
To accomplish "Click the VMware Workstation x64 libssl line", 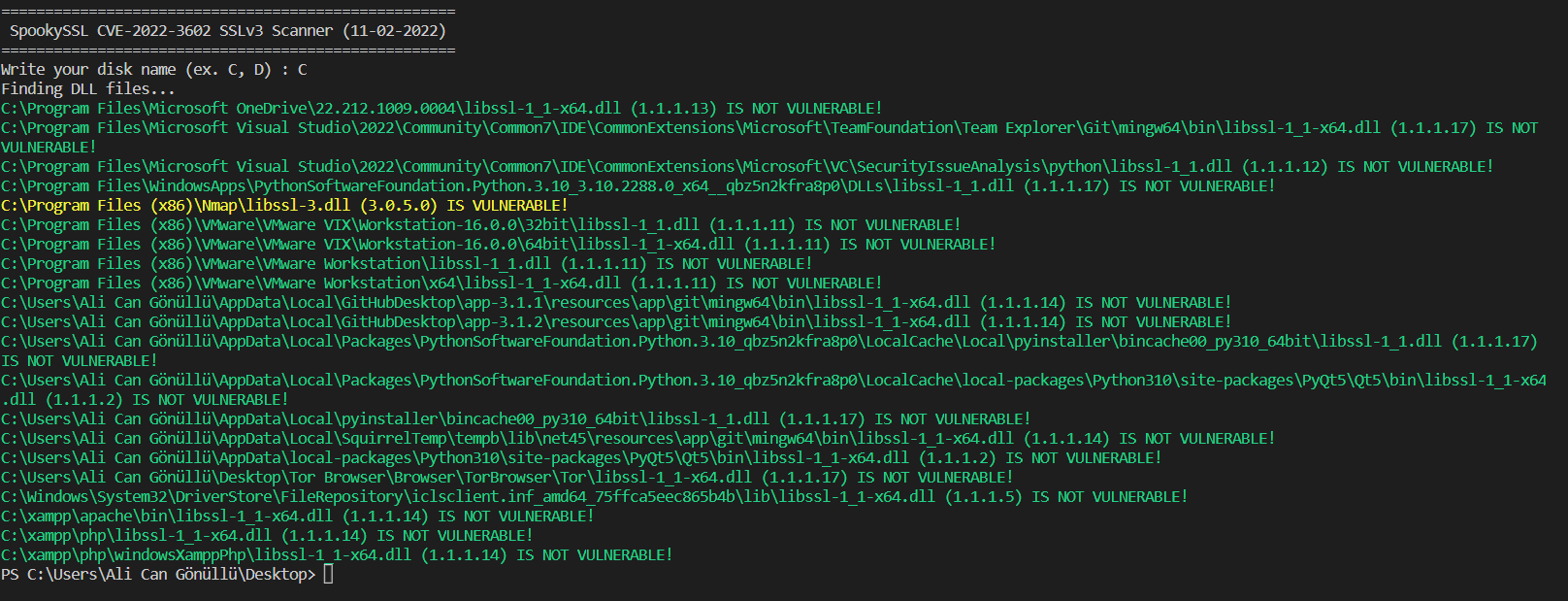I will click(441, 284).
